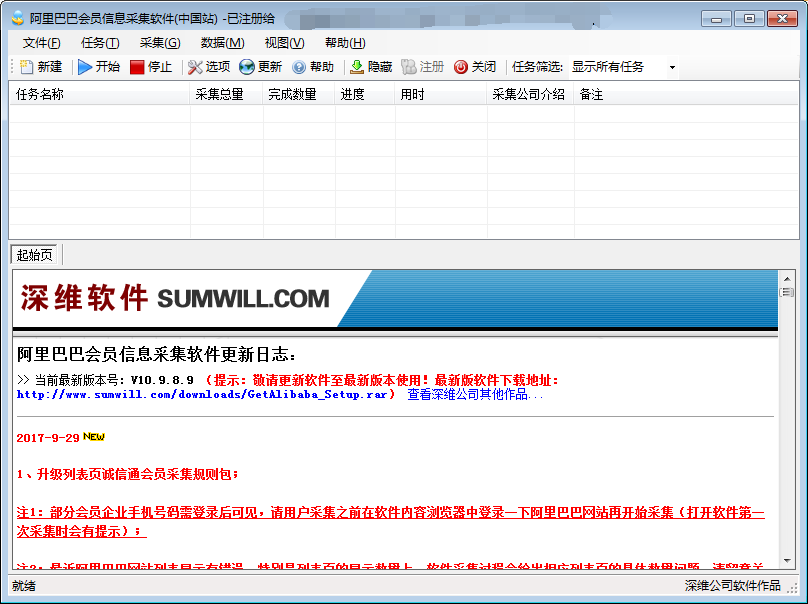Viewport: 808px width, 604px height.
Task: Click the 2017-9-29 update date text
Action: 48,438
